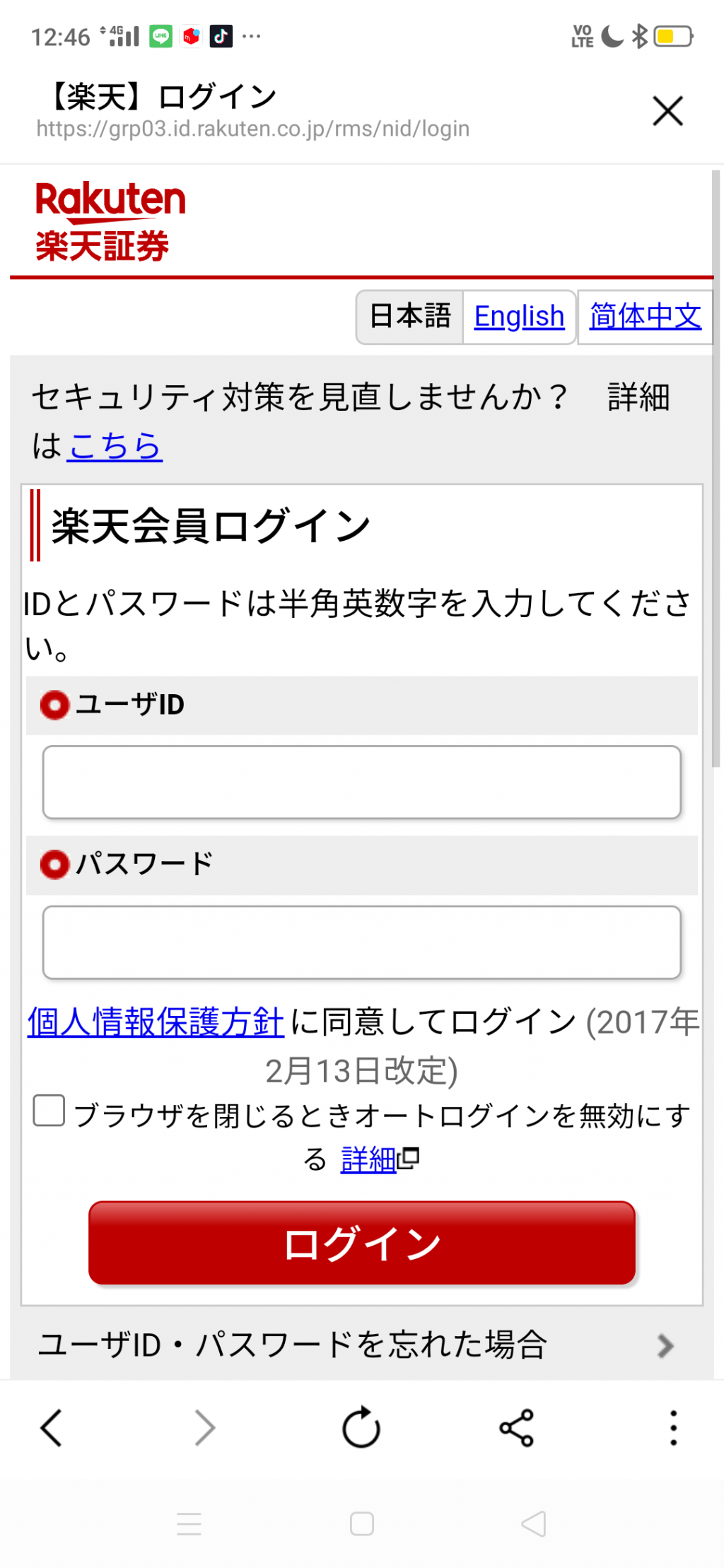Focus the ユーザID input field
724x1568 pixels.
click(362, 782)
